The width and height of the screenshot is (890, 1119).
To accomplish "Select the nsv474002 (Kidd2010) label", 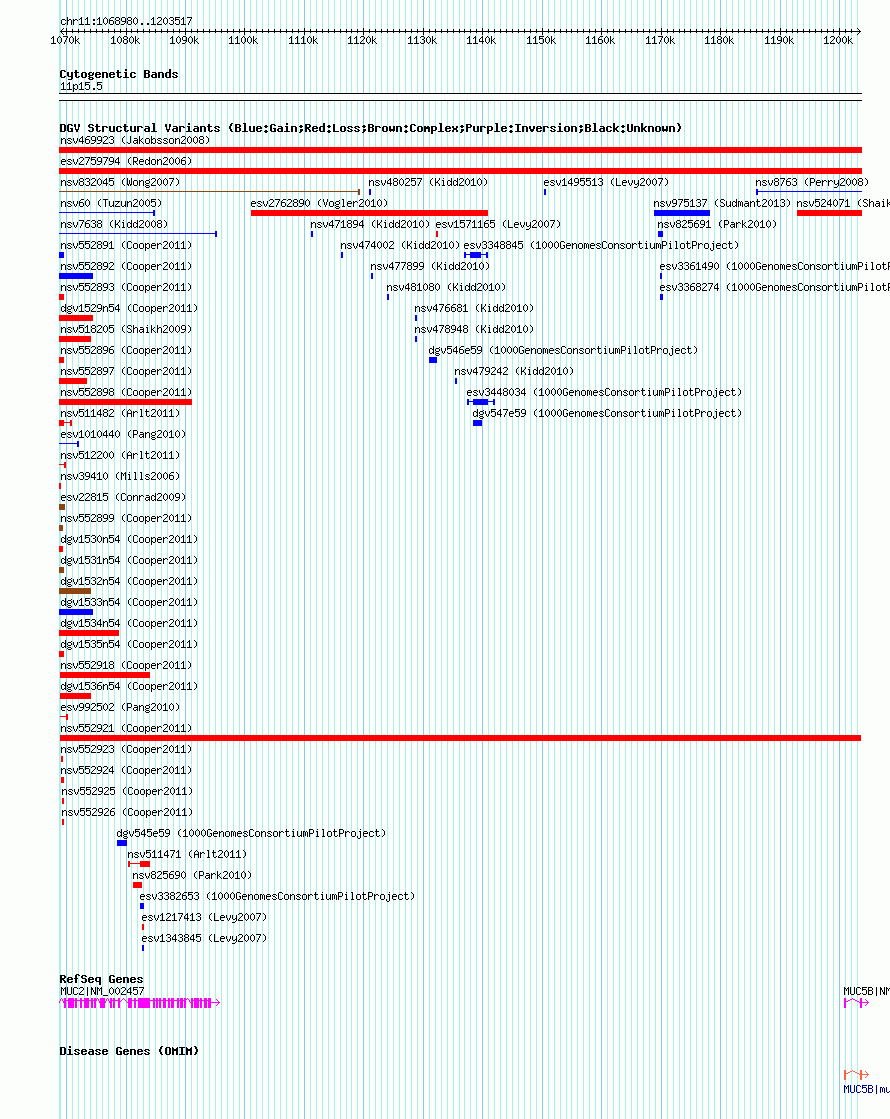I will point(400,245).
